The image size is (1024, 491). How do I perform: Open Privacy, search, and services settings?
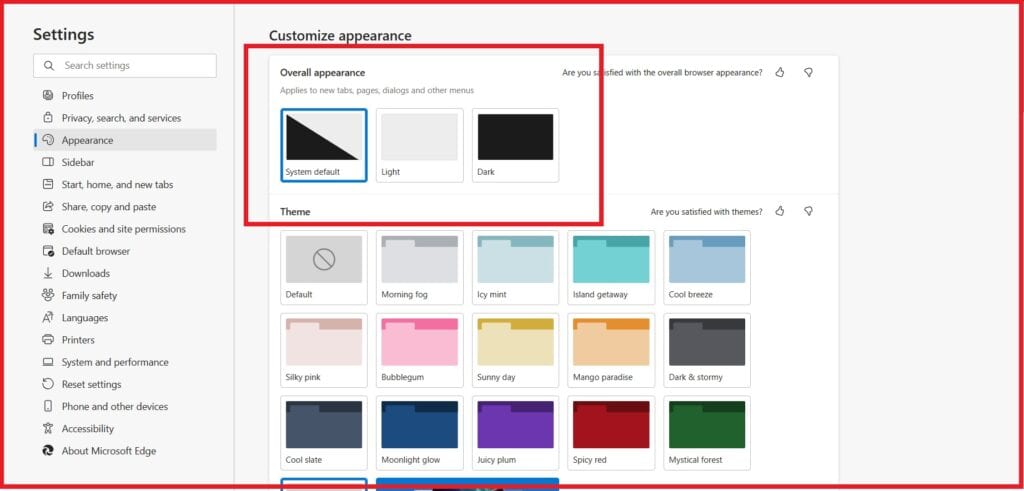point(121,118)
